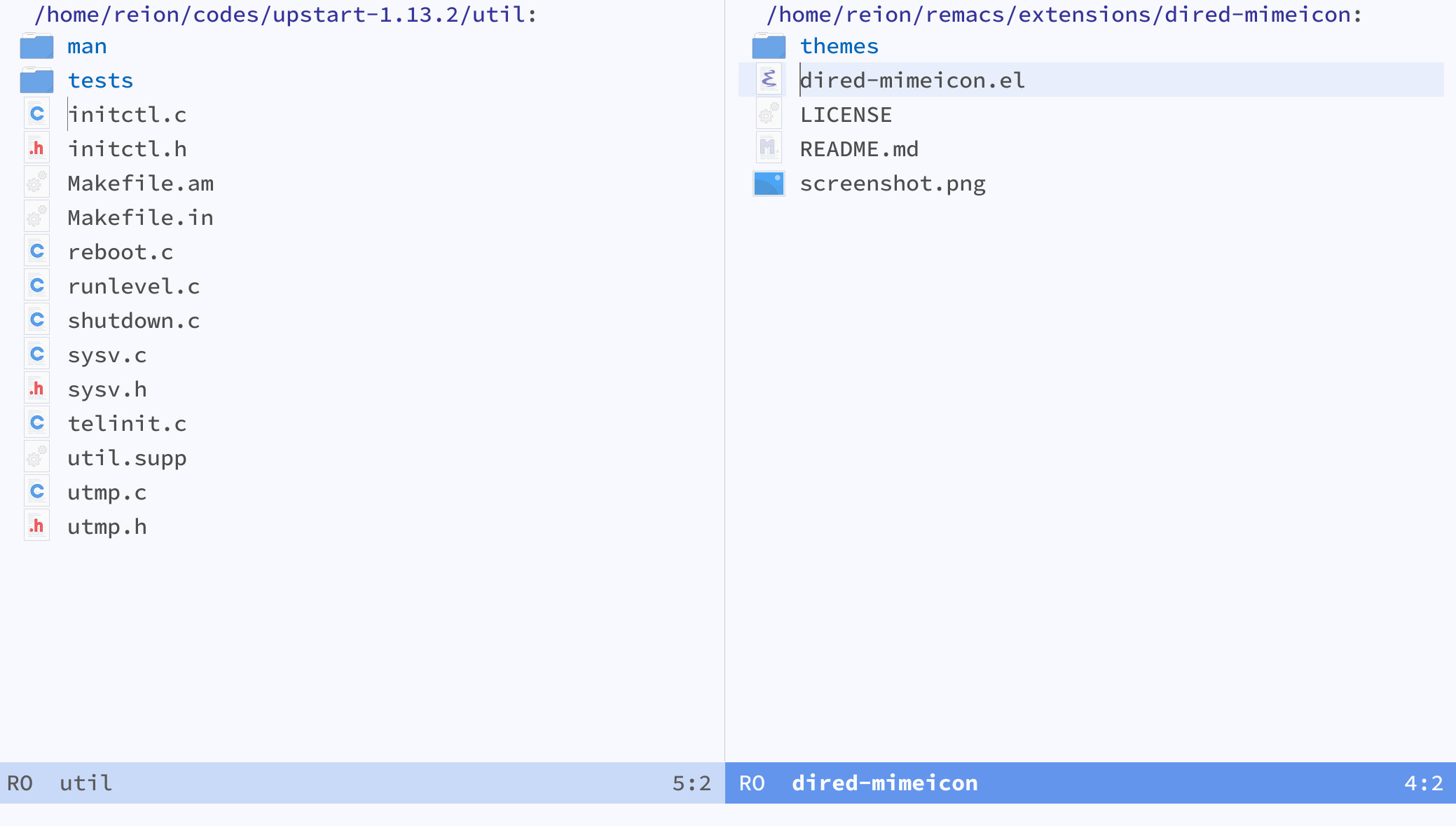Image resolution: width=1456 pixels, height=826 pixels.
Task: Click the C source icon for reboot.c
Action: pyautogui.click(x=36, y=252)
